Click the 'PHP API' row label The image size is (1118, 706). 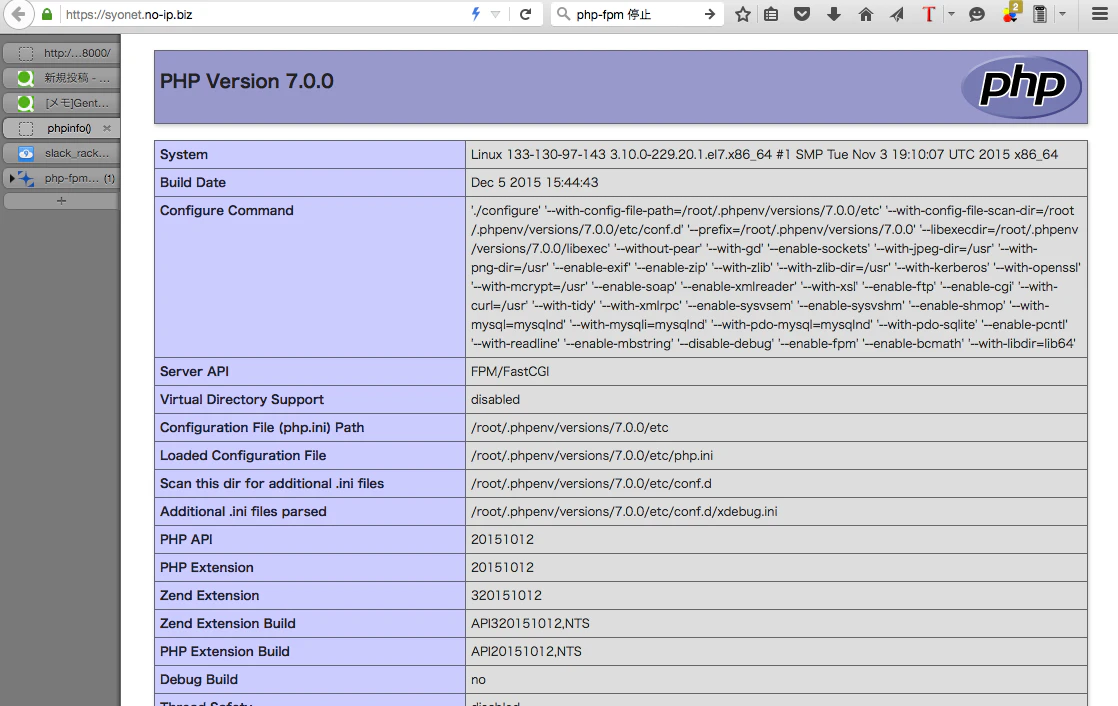click(x=186, y=540)
